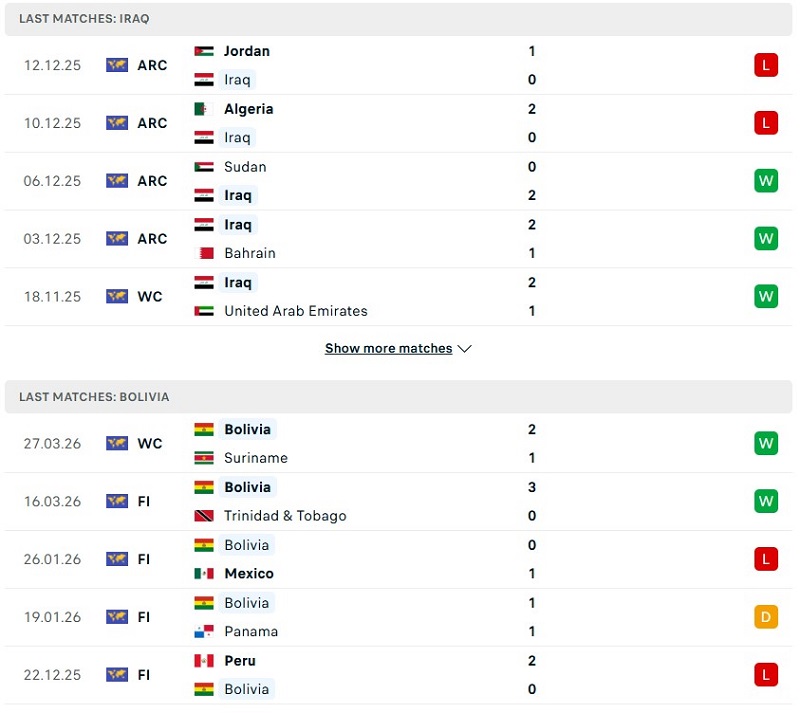Click the Jordan flag icon
Image resolution: width=800 pixels, height=713 pixels.
pos(204,51)
